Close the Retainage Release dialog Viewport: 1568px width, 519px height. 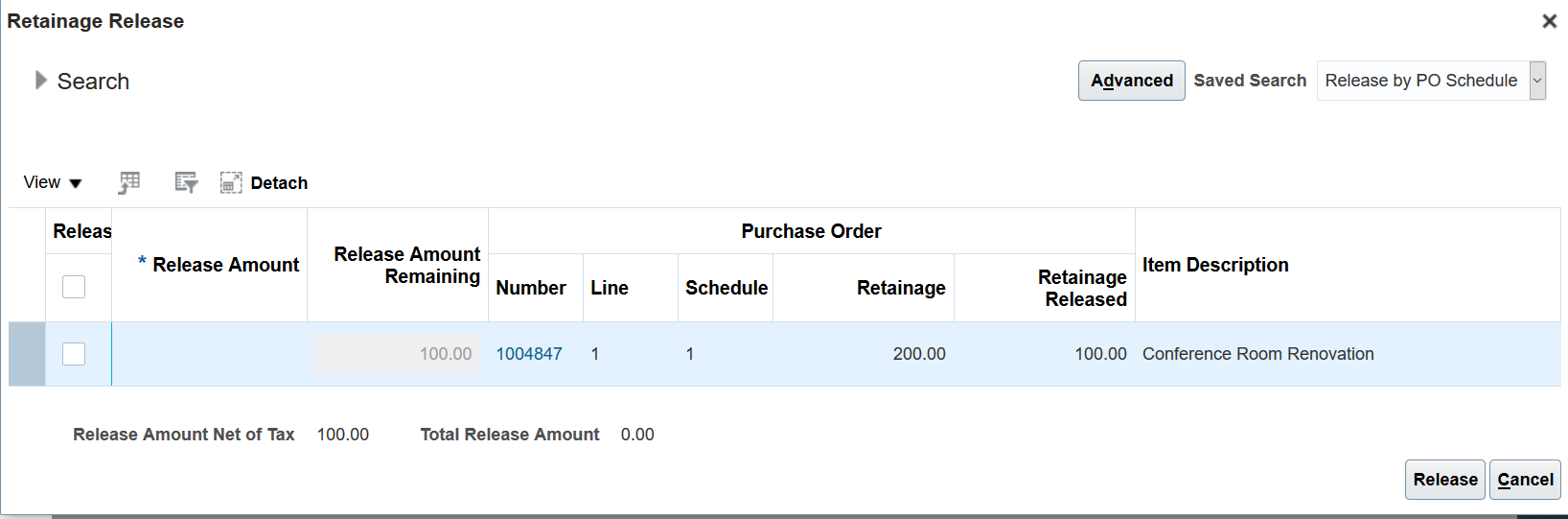(x=1549, y=21)
